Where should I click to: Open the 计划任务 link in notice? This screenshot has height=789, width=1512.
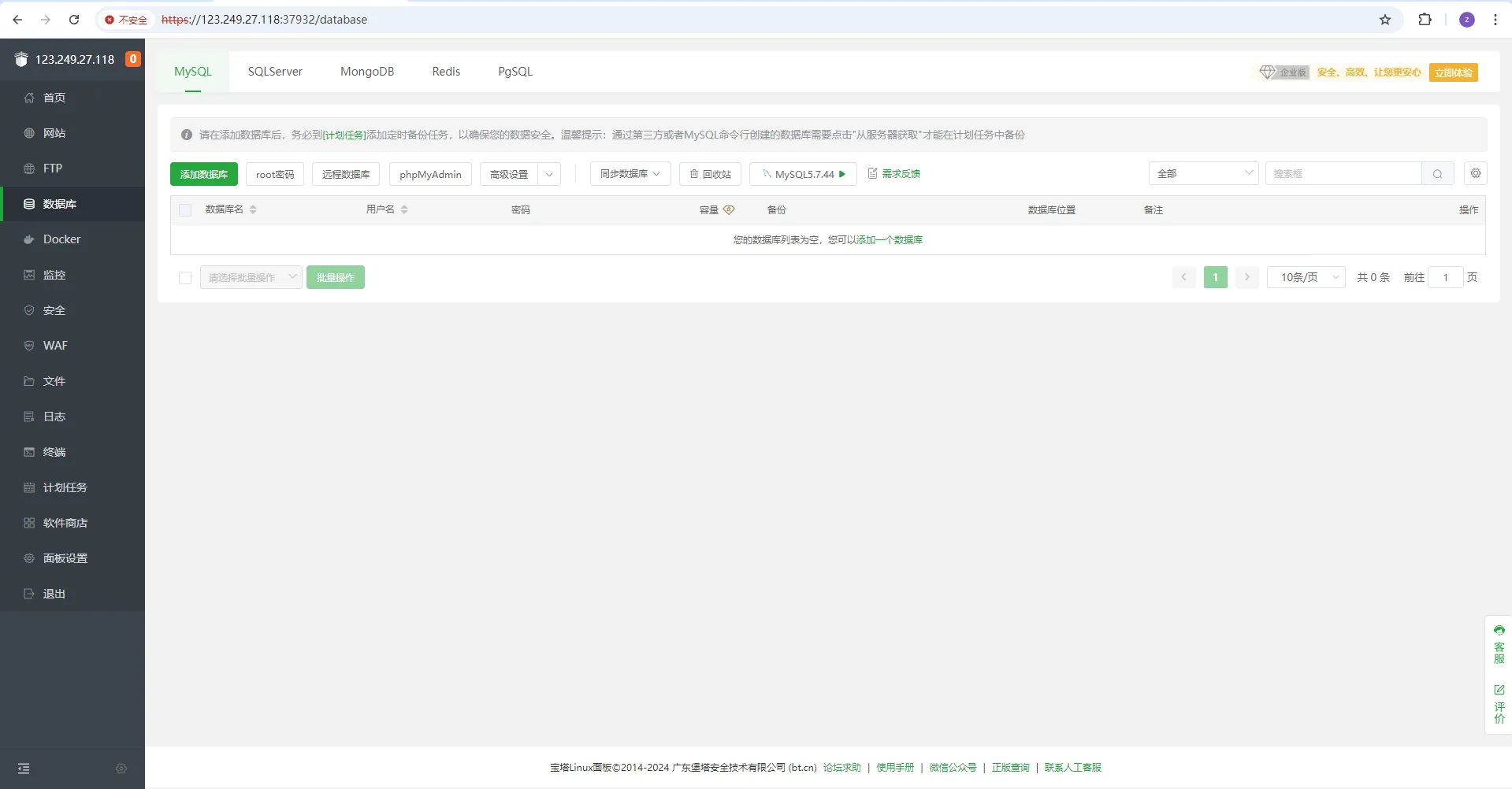344,135
